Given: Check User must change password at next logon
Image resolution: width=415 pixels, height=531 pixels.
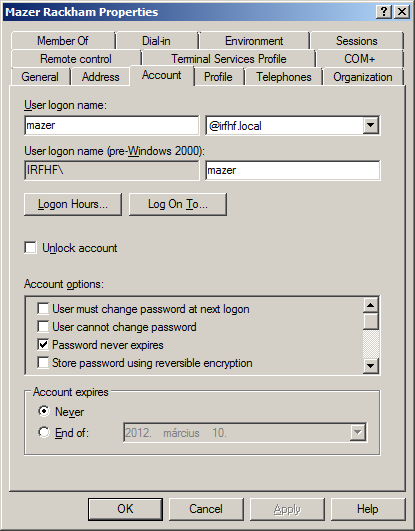Looking at the screenshot, I should pyautogui.click(x=43, y=309).
